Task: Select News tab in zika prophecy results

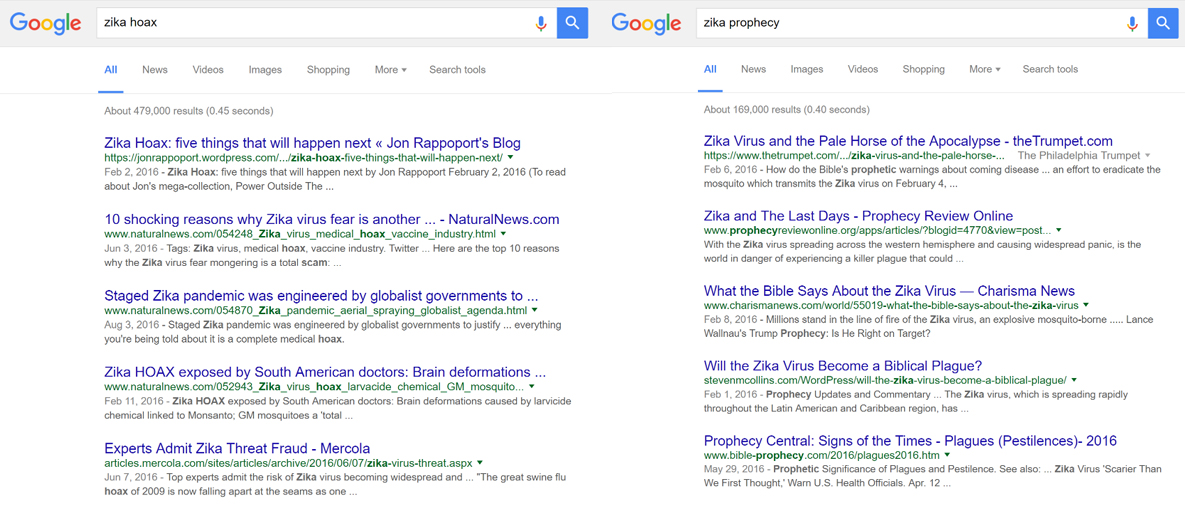Action: [753, 69]
